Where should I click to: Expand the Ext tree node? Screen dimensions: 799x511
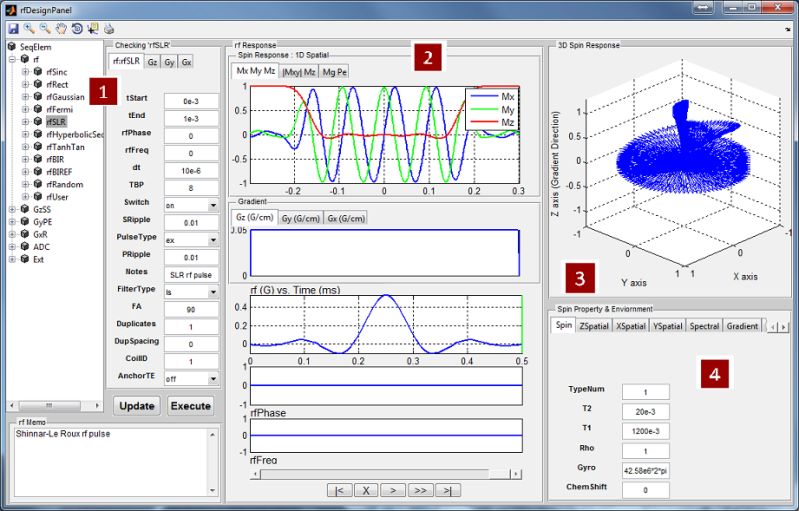[12, 259]
